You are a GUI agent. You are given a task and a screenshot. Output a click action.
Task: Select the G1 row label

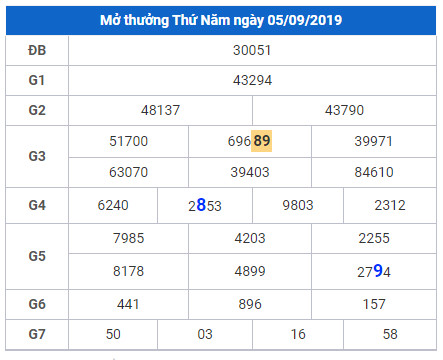pyautogui.click(x=37, y=81)
